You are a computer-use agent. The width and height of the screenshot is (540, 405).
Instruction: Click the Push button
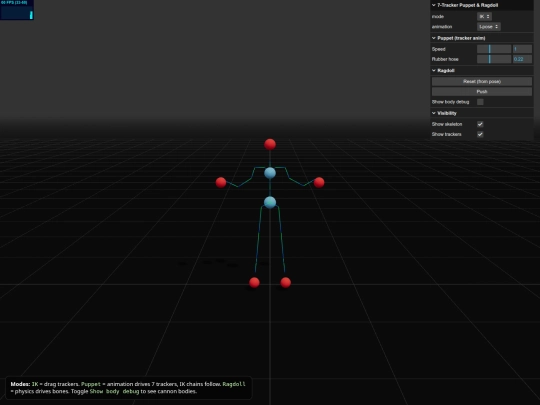click(482, 92)
